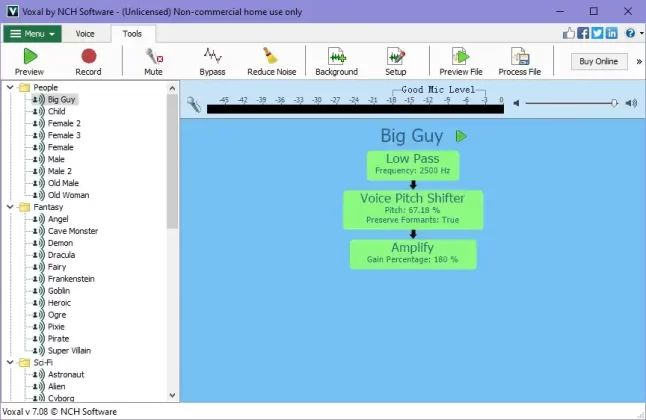Select the Demon voice
The height and width of the screenshot is (420, 646).
point(60,243)
